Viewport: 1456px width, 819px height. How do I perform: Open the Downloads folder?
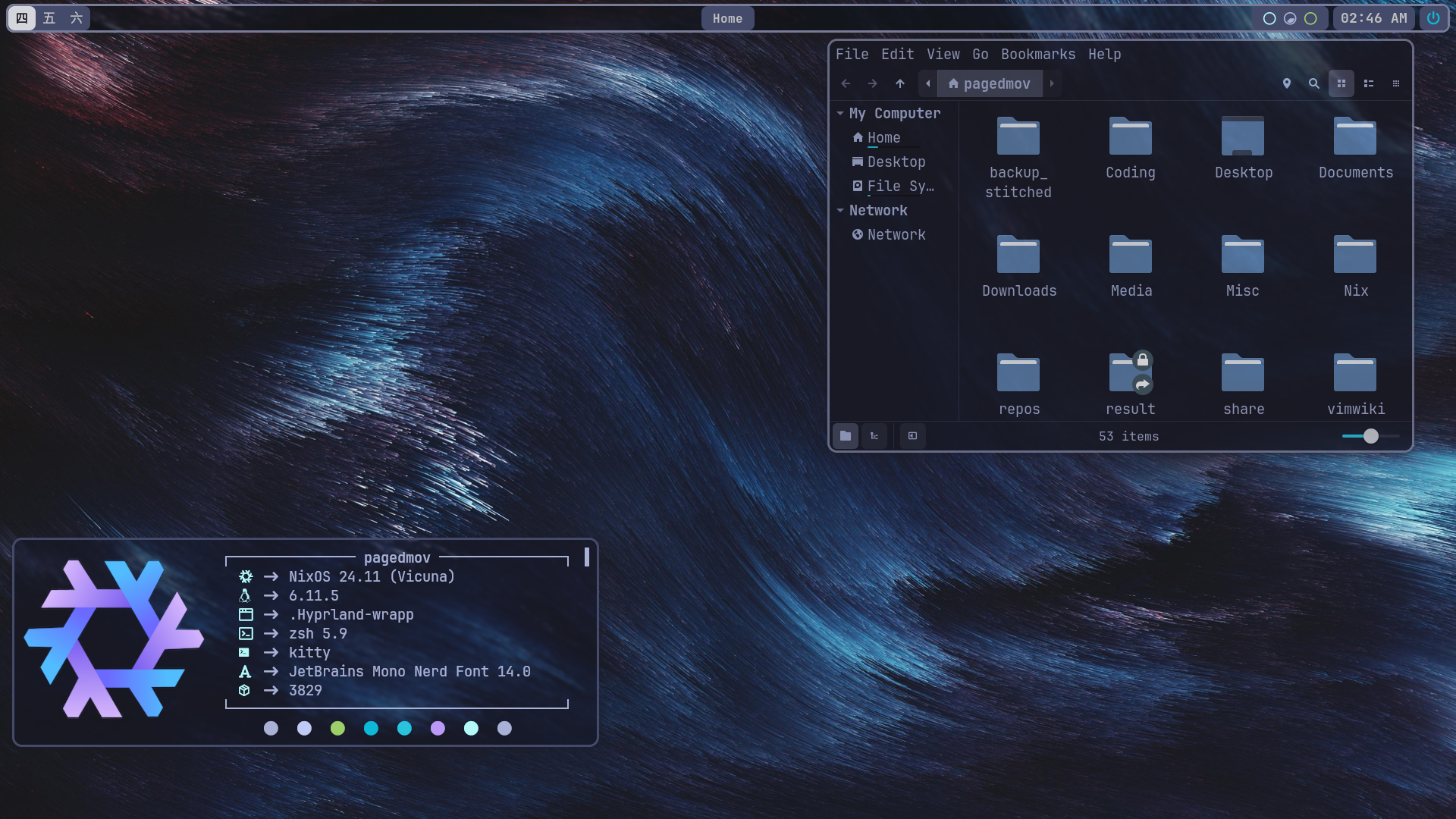[x=1018, y=265]
